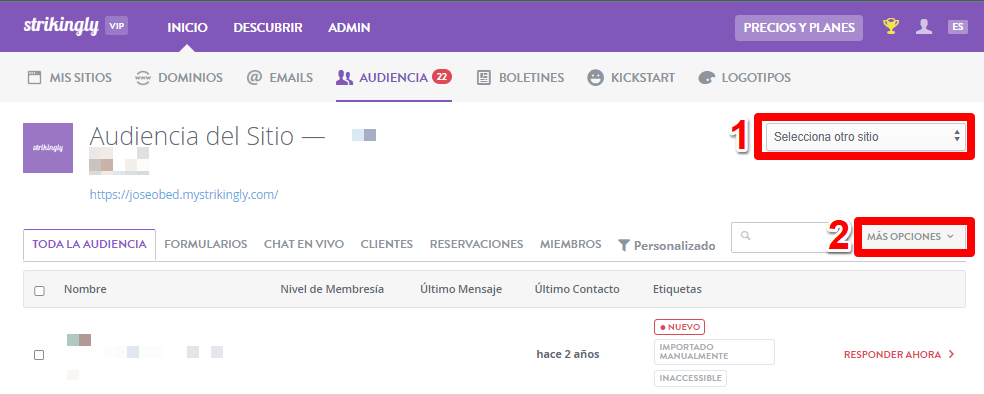Open the BOLETINES section

click(x=520, y=78)
